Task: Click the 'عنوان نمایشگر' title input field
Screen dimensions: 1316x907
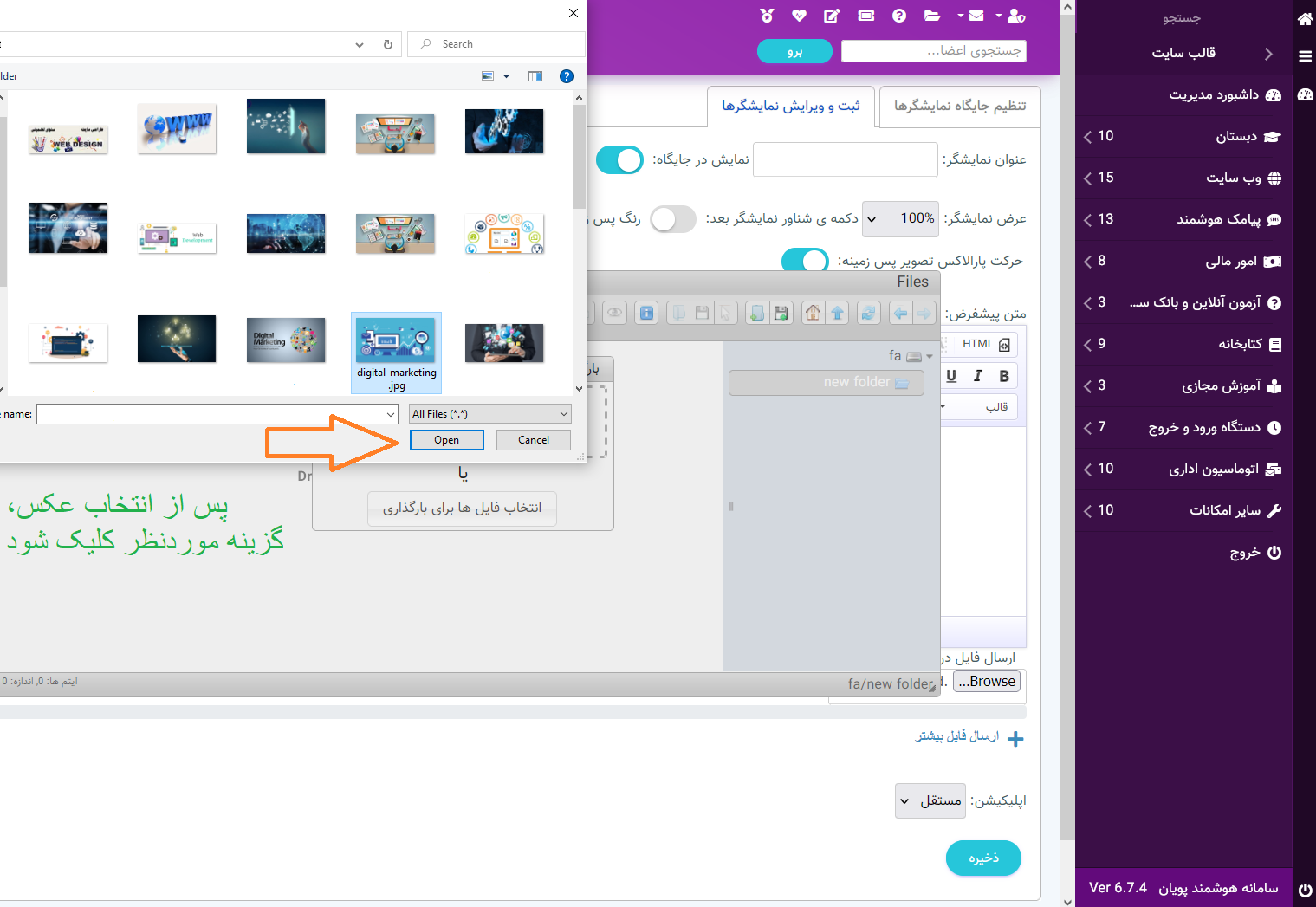Action: click(846, 159)
